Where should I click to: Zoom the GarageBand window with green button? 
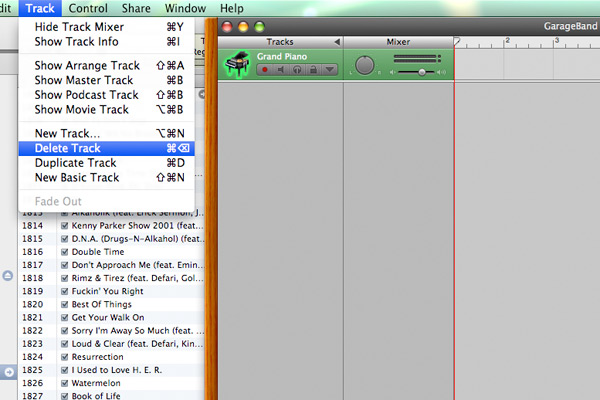pyautogui.click(x=259, y=26)
